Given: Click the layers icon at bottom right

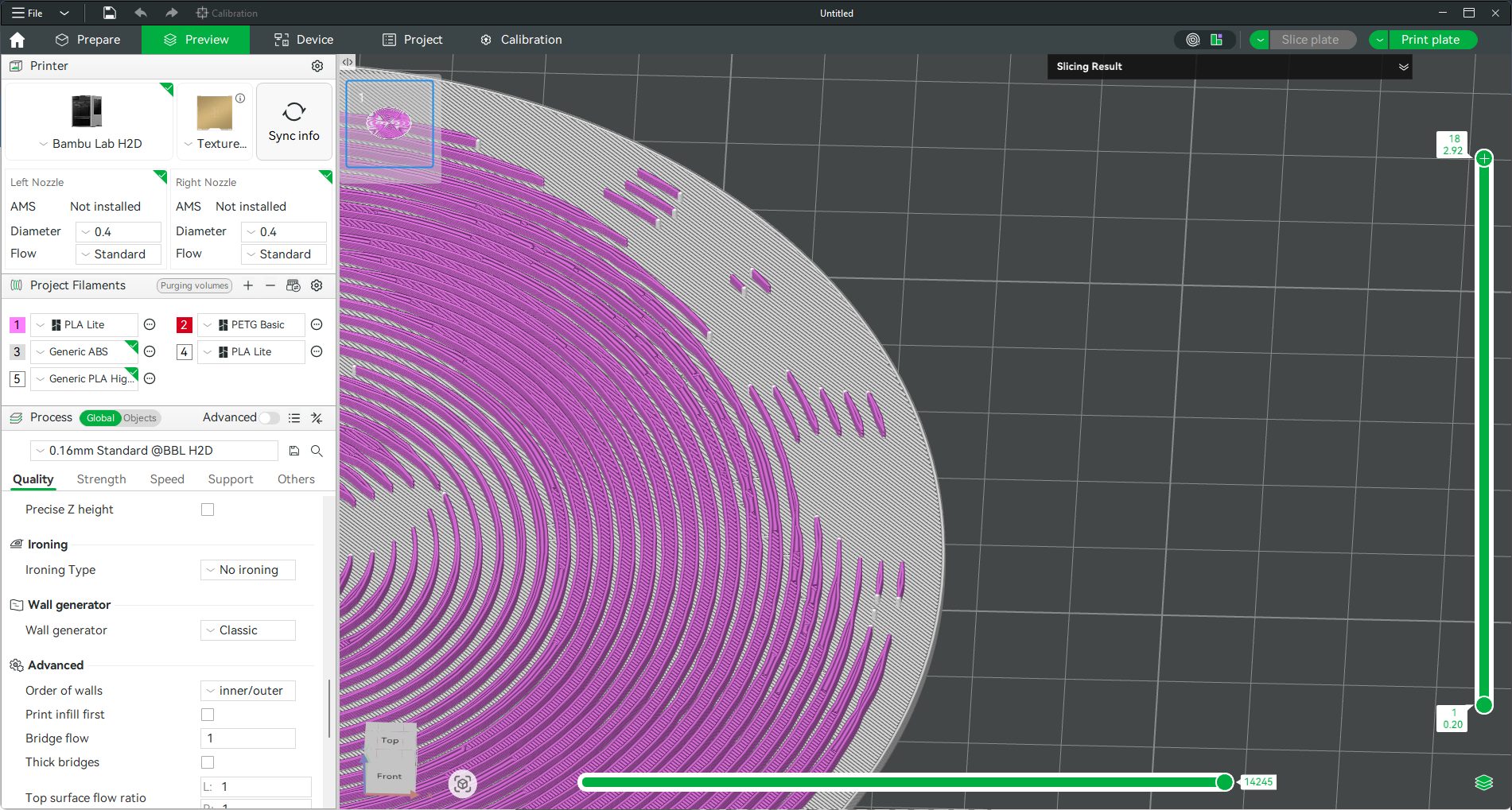Looking at the screenshot, I should tap(1483, 782).
